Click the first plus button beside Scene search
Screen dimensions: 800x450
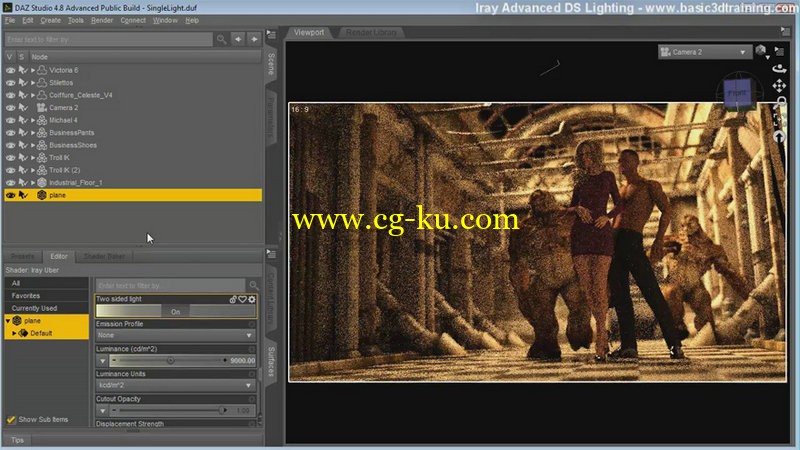pyautogui.click(x=238, y=39)
